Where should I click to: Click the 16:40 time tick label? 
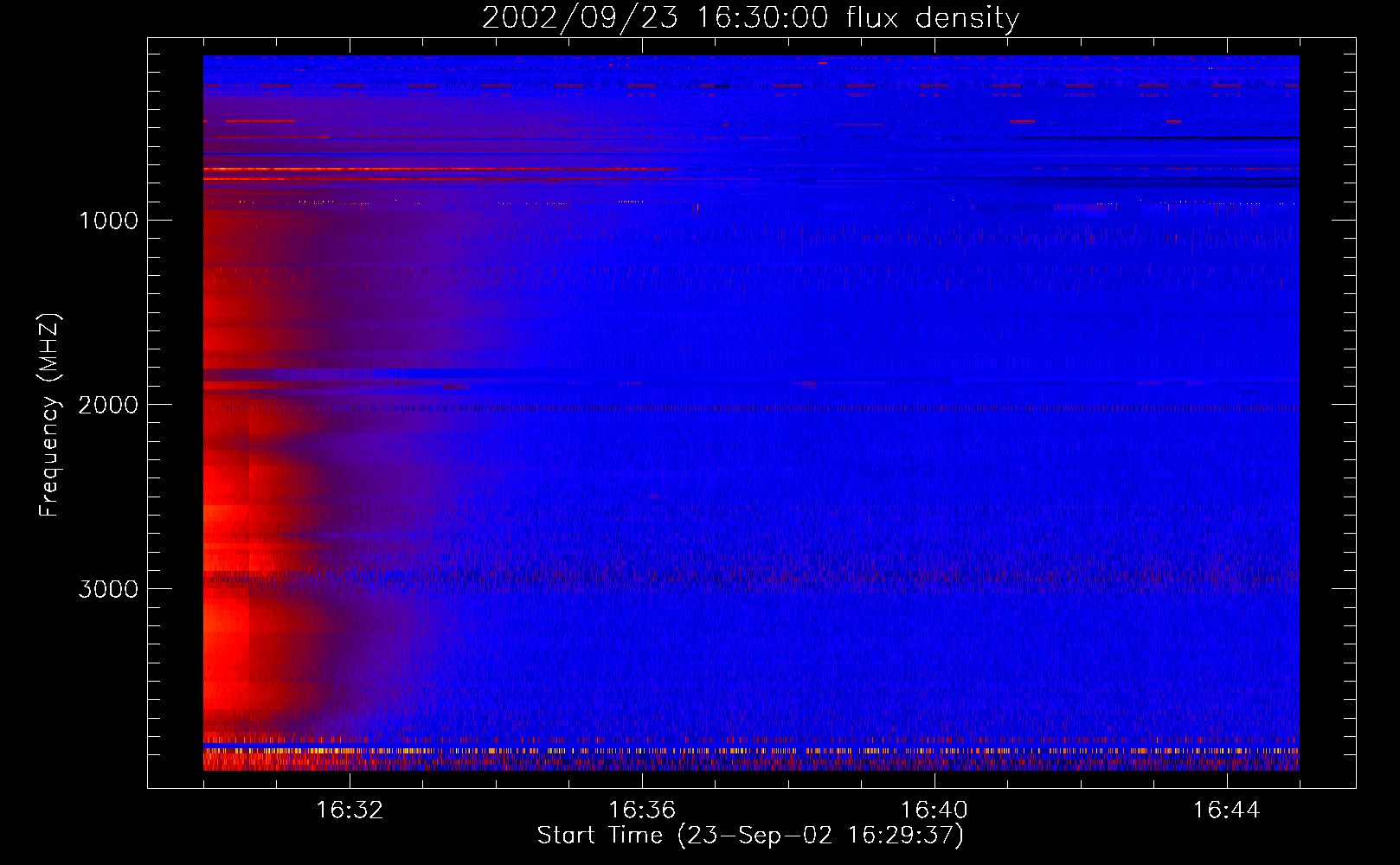[x=934, y=811]
